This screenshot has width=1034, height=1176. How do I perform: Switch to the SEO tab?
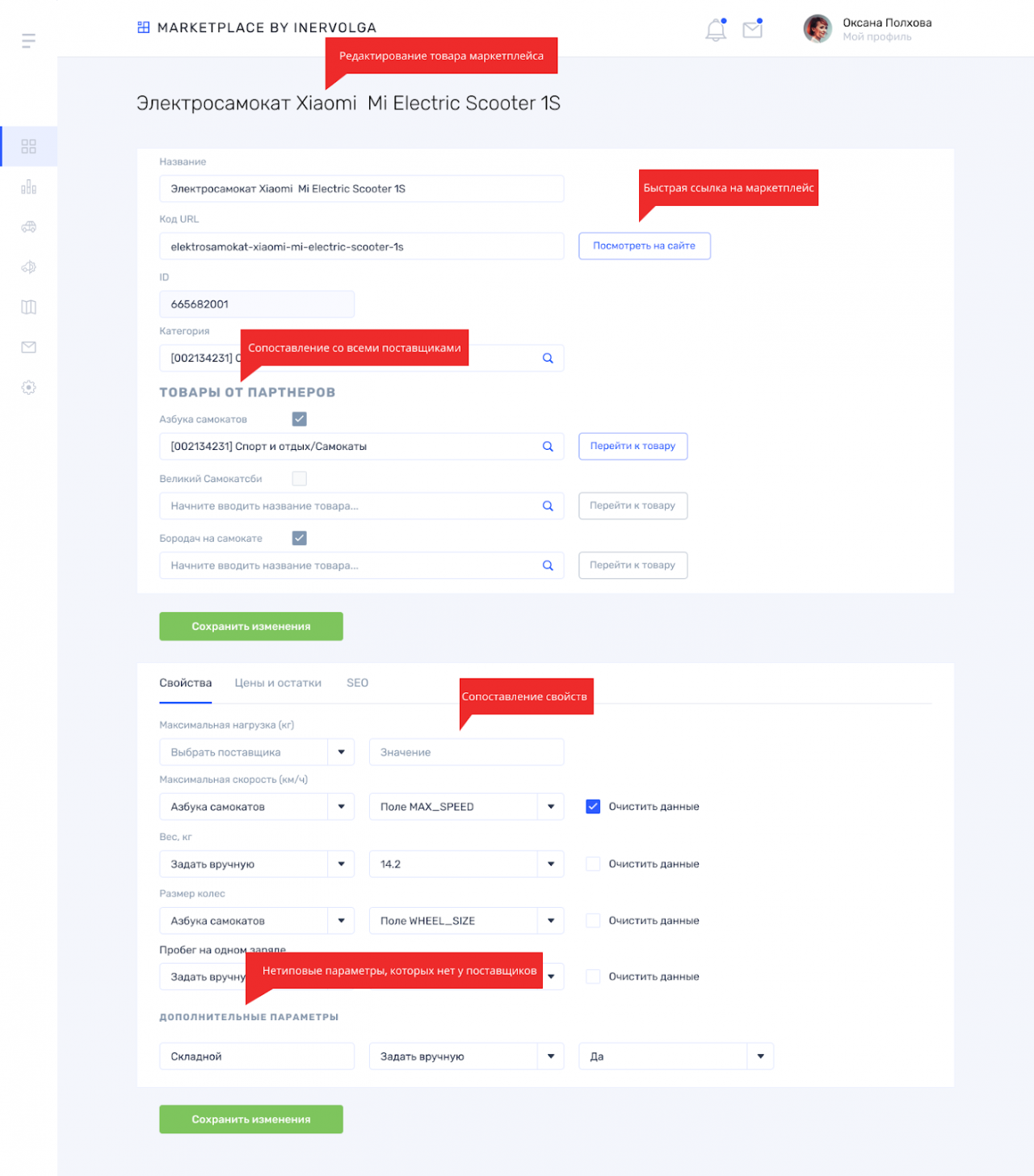pyautogui.click(x=357, y=683)
